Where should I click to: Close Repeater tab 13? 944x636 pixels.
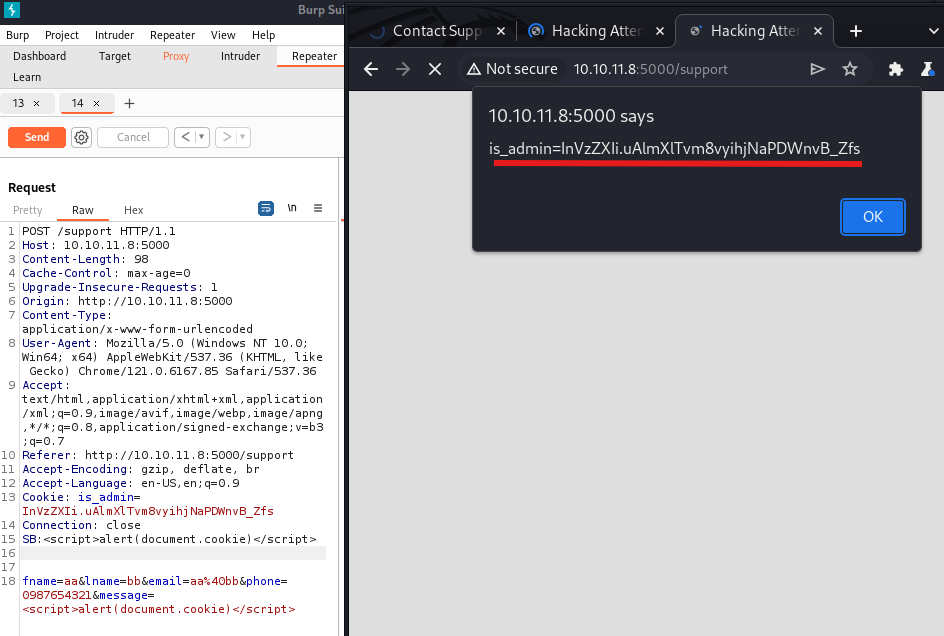[x=37, y=104]
